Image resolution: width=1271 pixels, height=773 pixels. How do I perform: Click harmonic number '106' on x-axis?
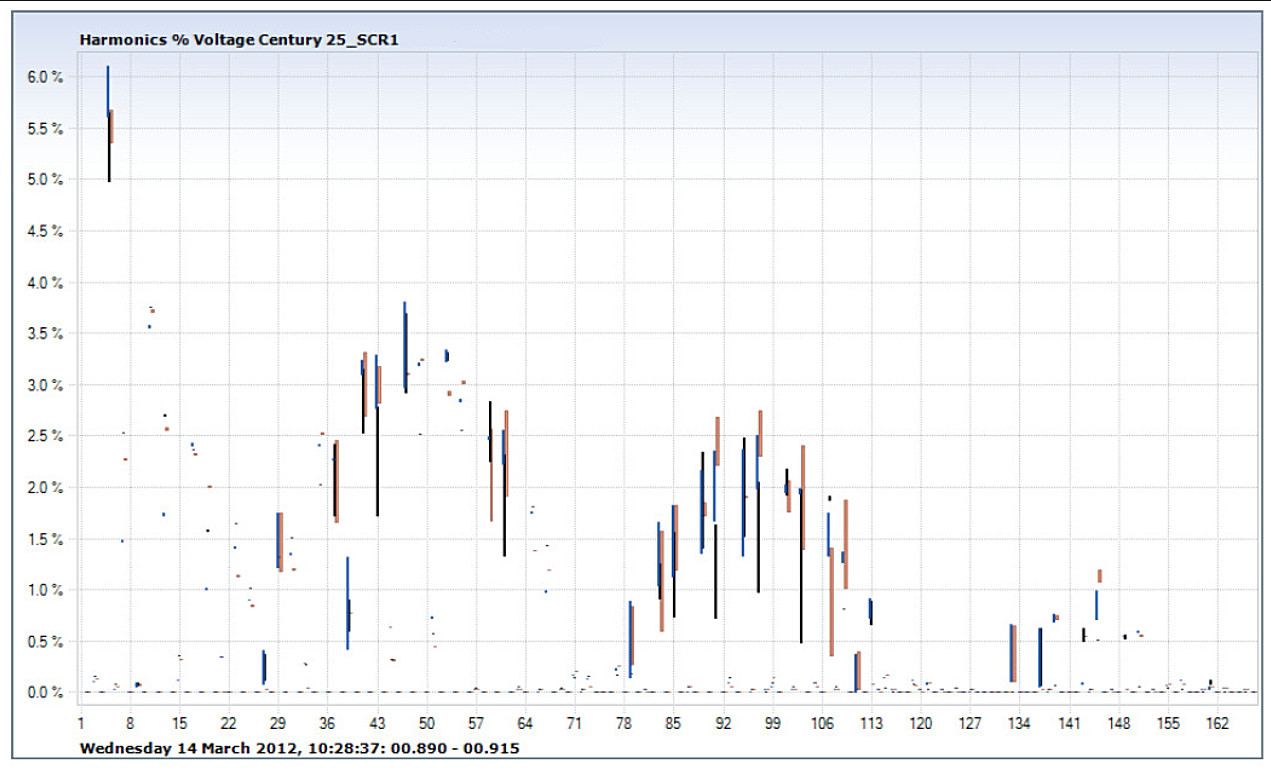pos(823,722)
